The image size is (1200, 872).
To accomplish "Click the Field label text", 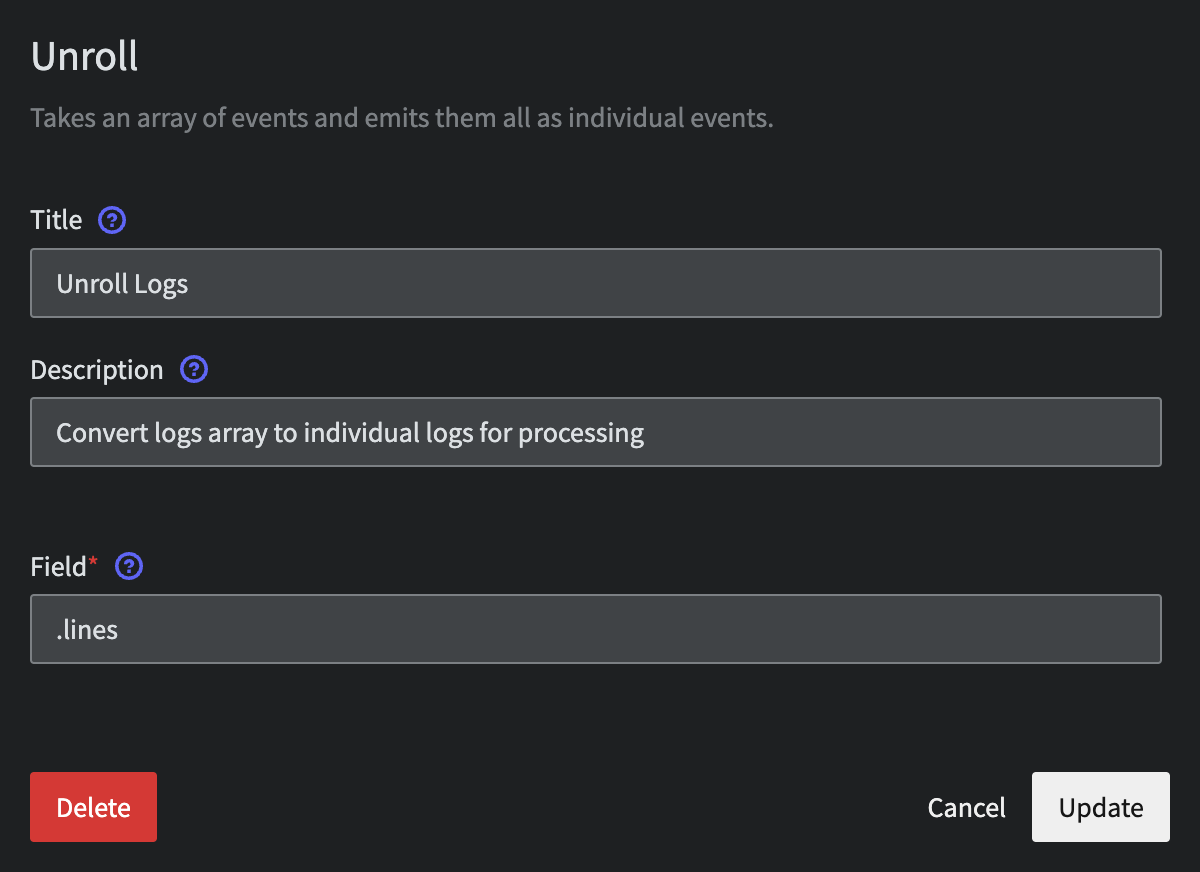I will click(59, 567).
